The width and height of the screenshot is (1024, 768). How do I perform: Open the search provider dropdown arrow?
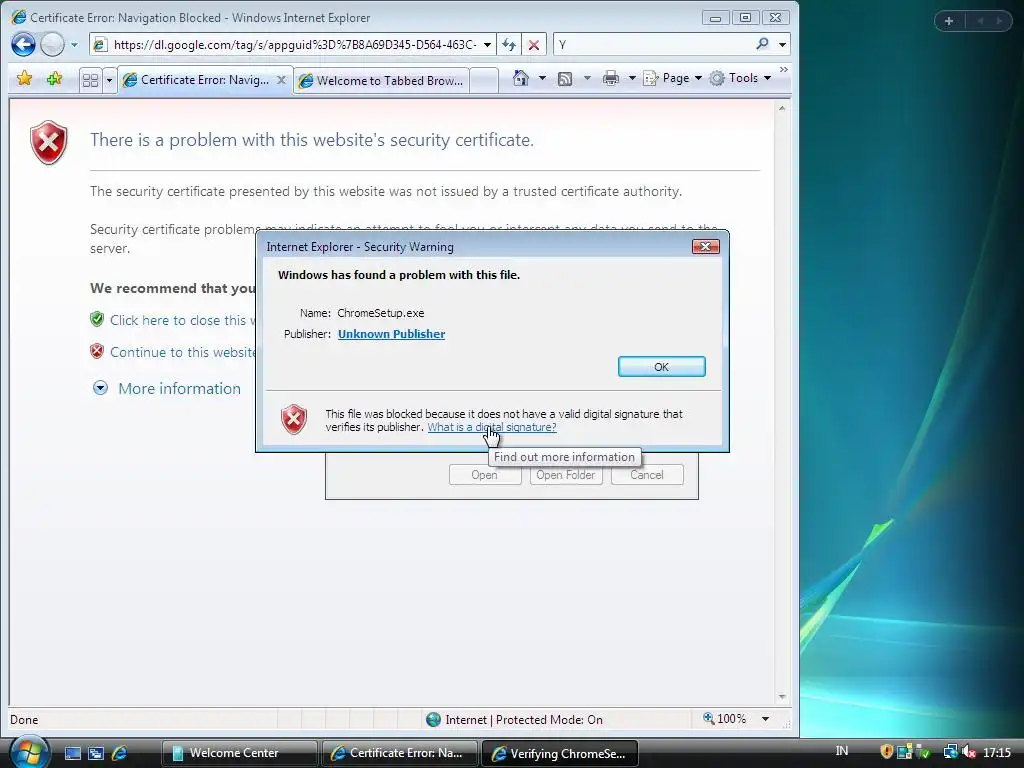tap(782, 45)
